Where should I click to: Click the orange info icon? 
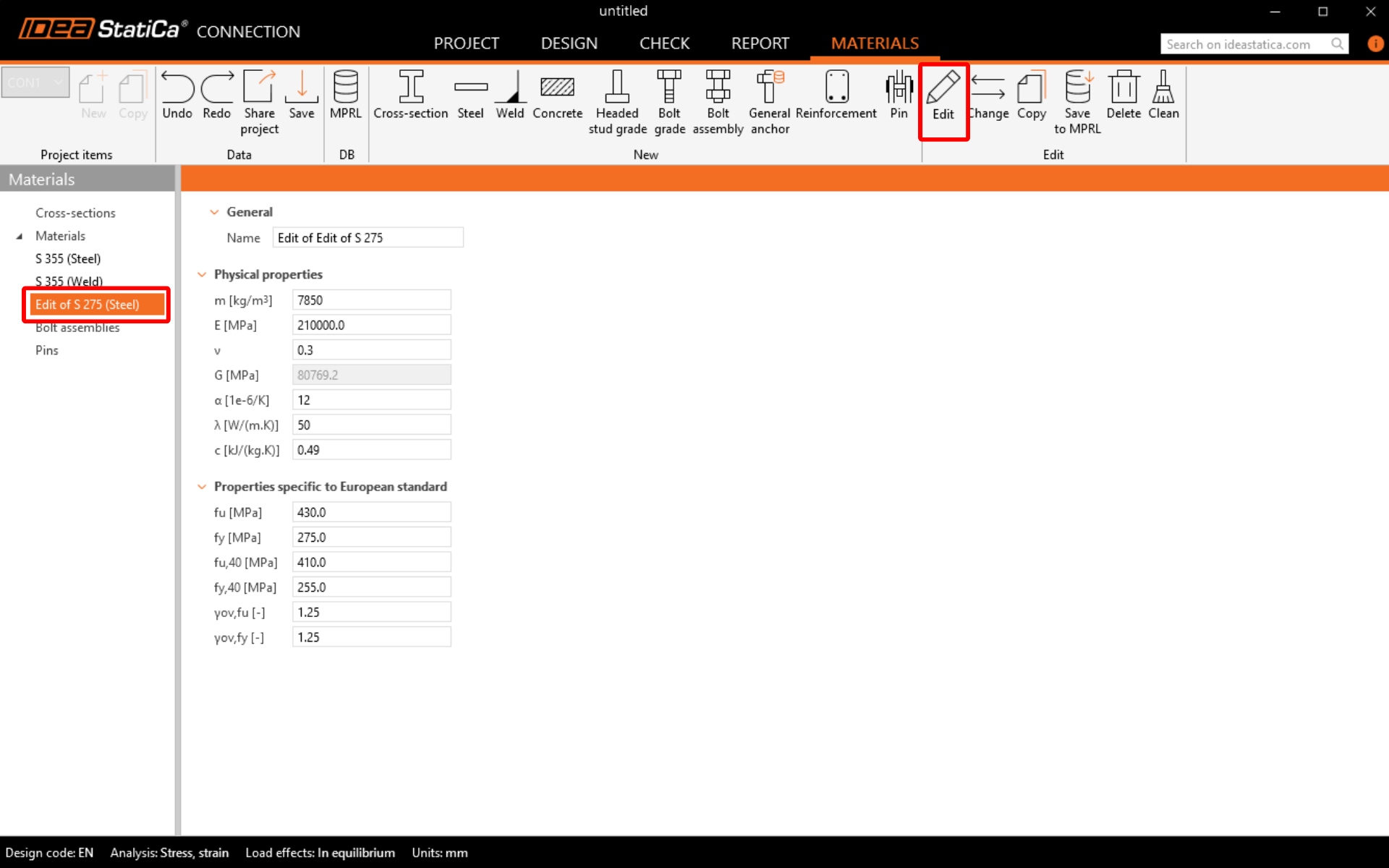1375,44
